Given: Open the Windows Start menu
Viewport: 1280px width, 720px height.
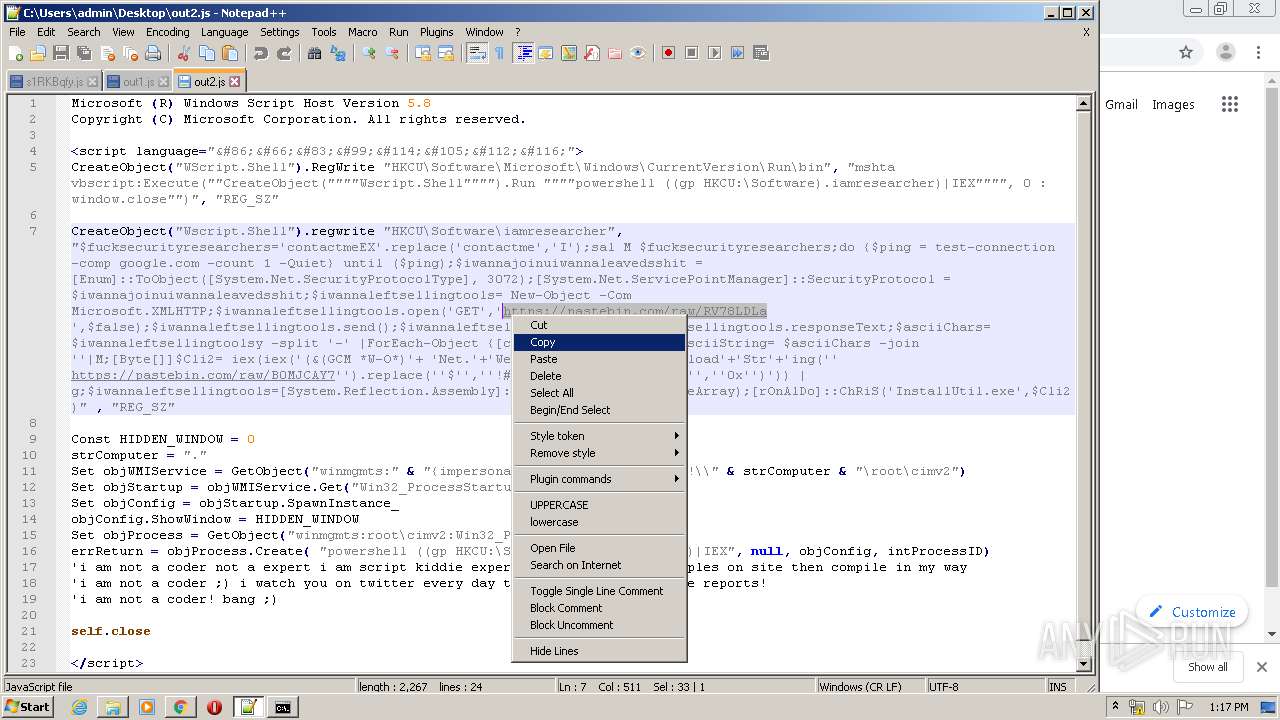Looking at the screenshot, I should [27, 707].
